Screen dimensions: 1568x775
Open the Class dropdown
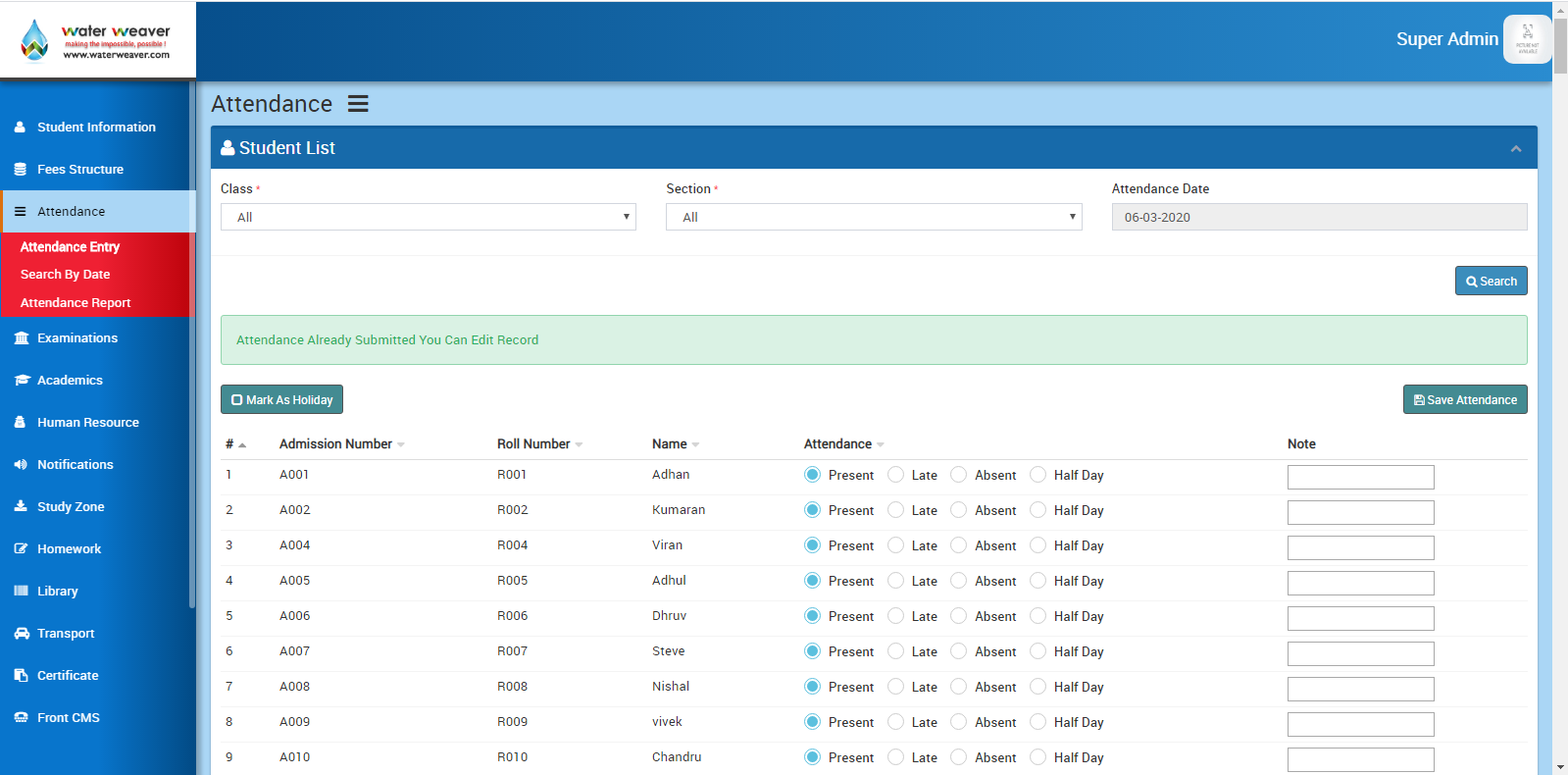click(429, 217)
